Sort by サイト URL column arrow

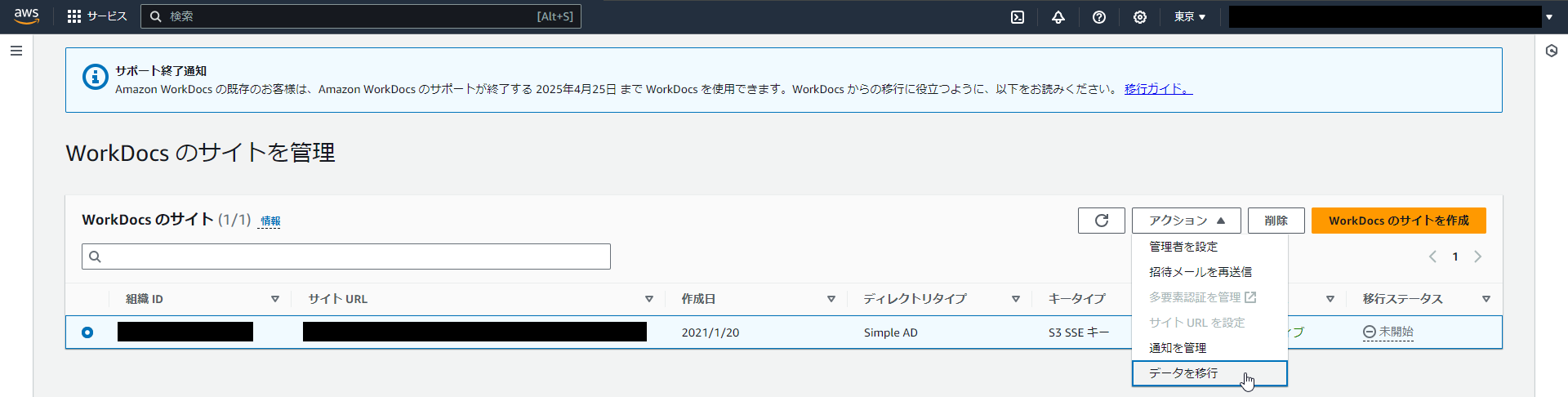[x=649, y=299]
